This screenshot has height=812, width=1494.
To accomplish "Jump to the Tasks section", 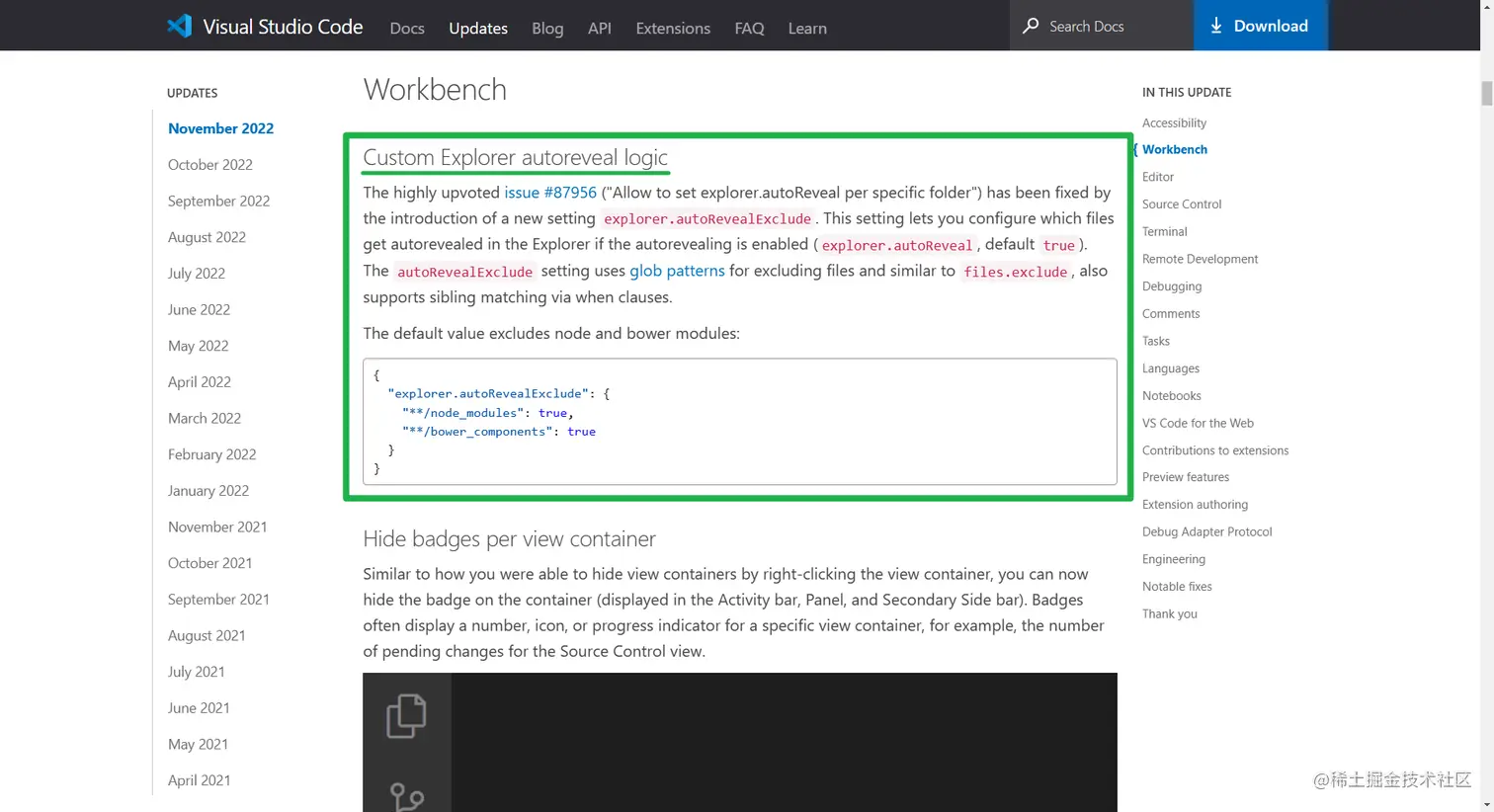I will coord(1156,341).
